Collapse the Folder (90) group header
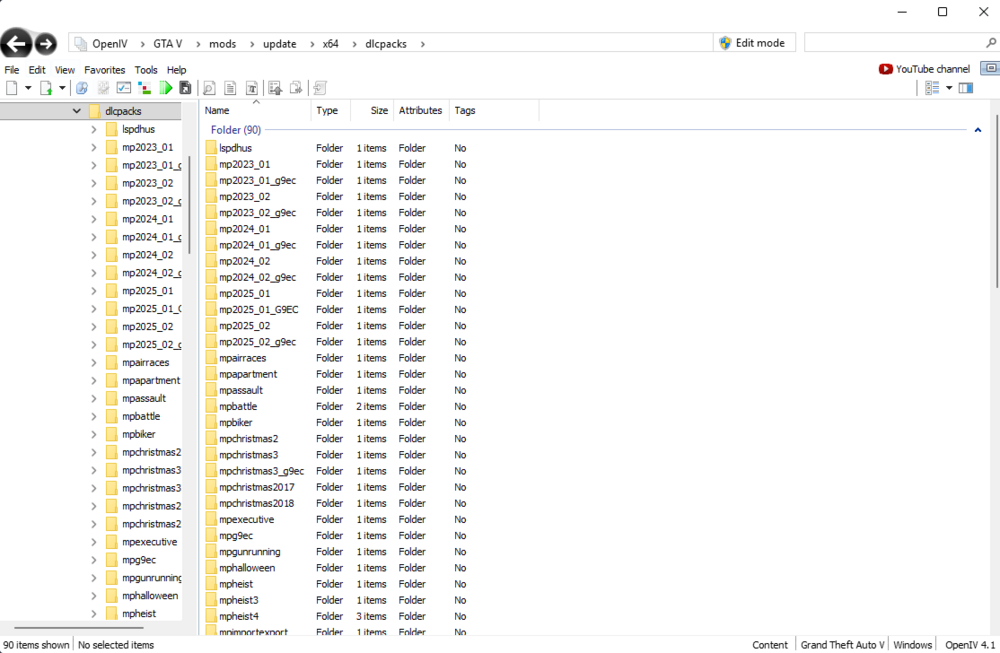This screenshot has width=1000, height=653. 977,129
